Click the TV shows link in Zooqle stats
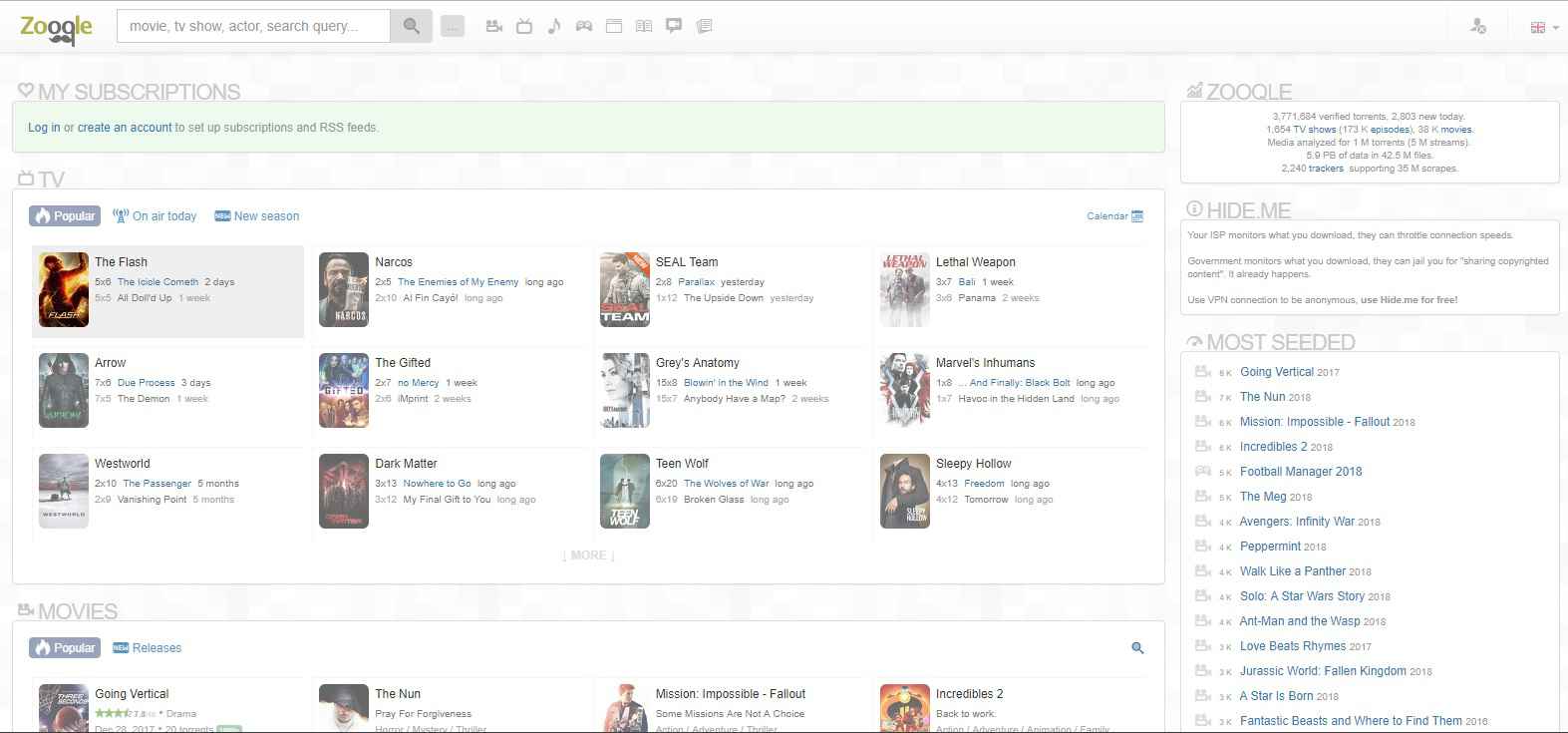This screenshot has height=733, width=1568. tap(1315, 130)
